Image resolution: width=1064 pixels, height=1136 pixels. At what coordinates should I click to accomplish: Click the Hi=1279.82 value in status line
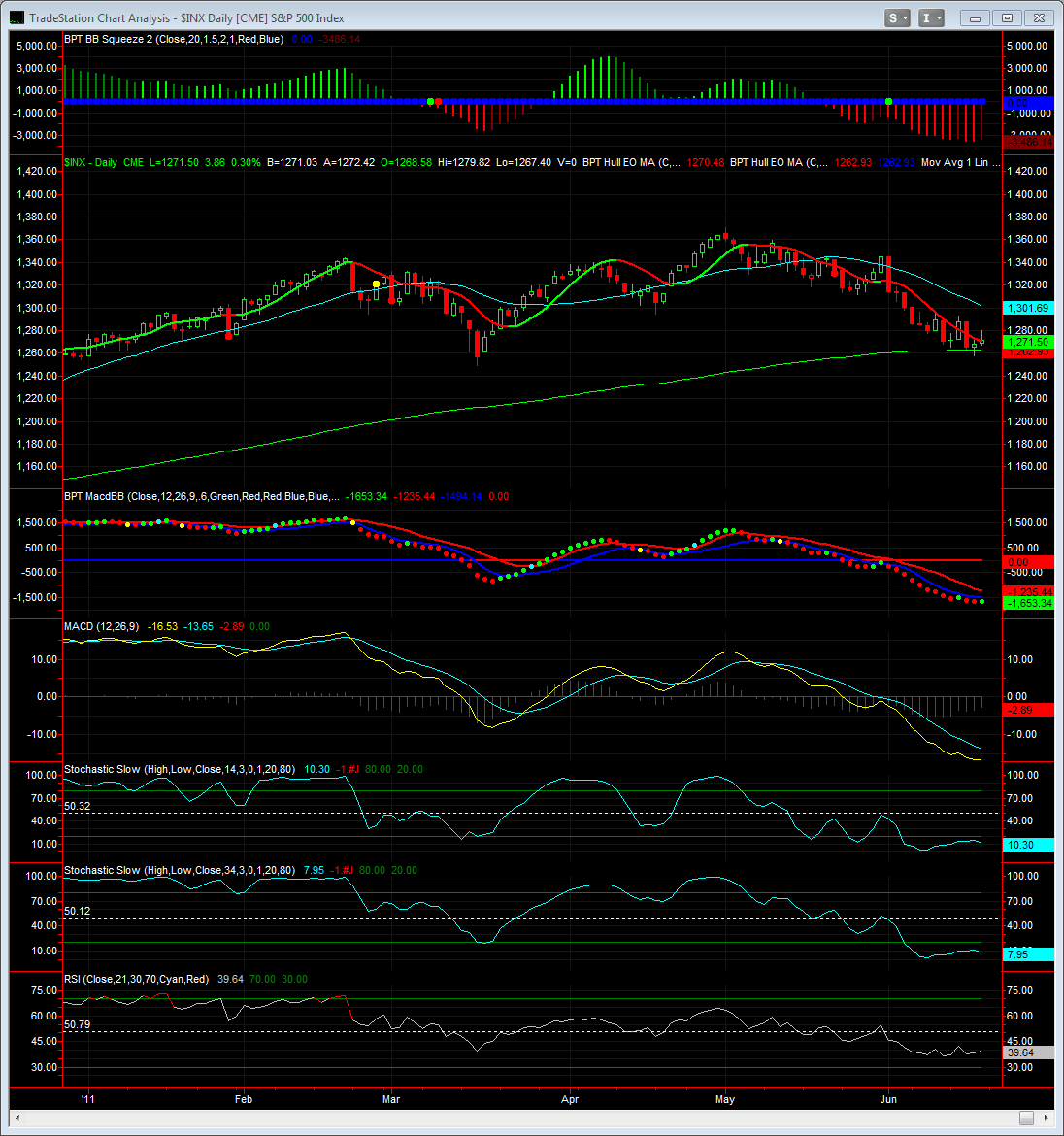pos(463,162)
